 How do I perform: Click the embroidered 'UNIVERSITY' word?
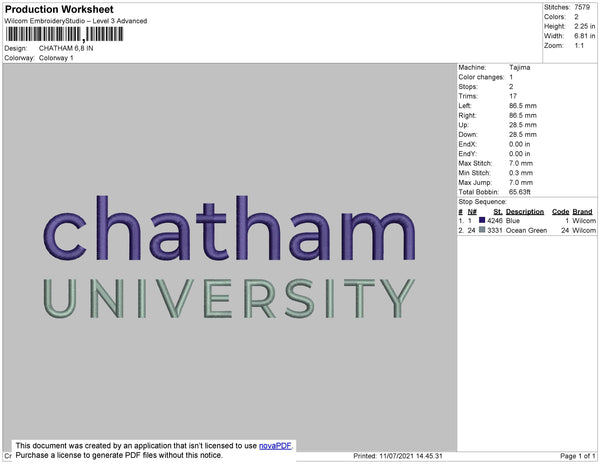pyautogui.click(x=229, y=298)
